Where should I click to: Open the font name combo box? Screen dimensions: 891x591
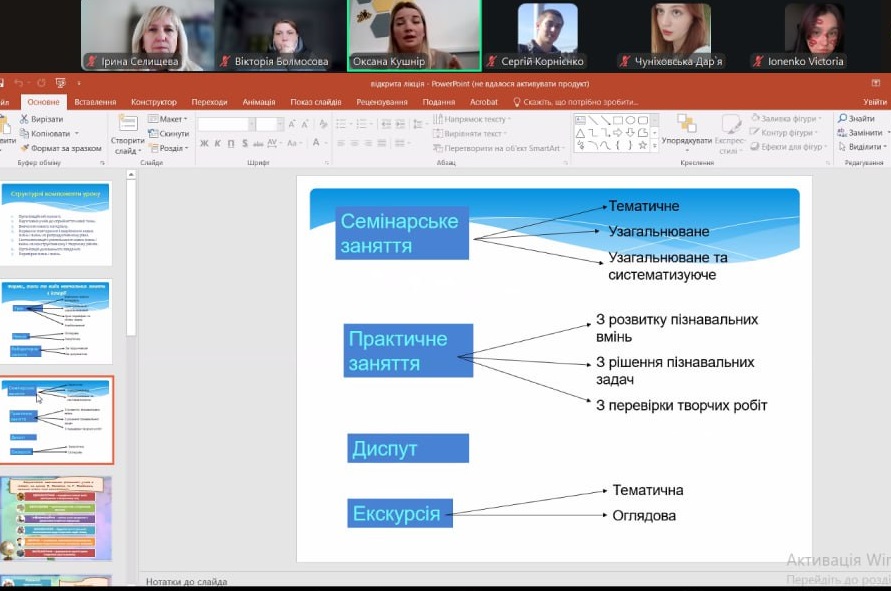(224, 124)
